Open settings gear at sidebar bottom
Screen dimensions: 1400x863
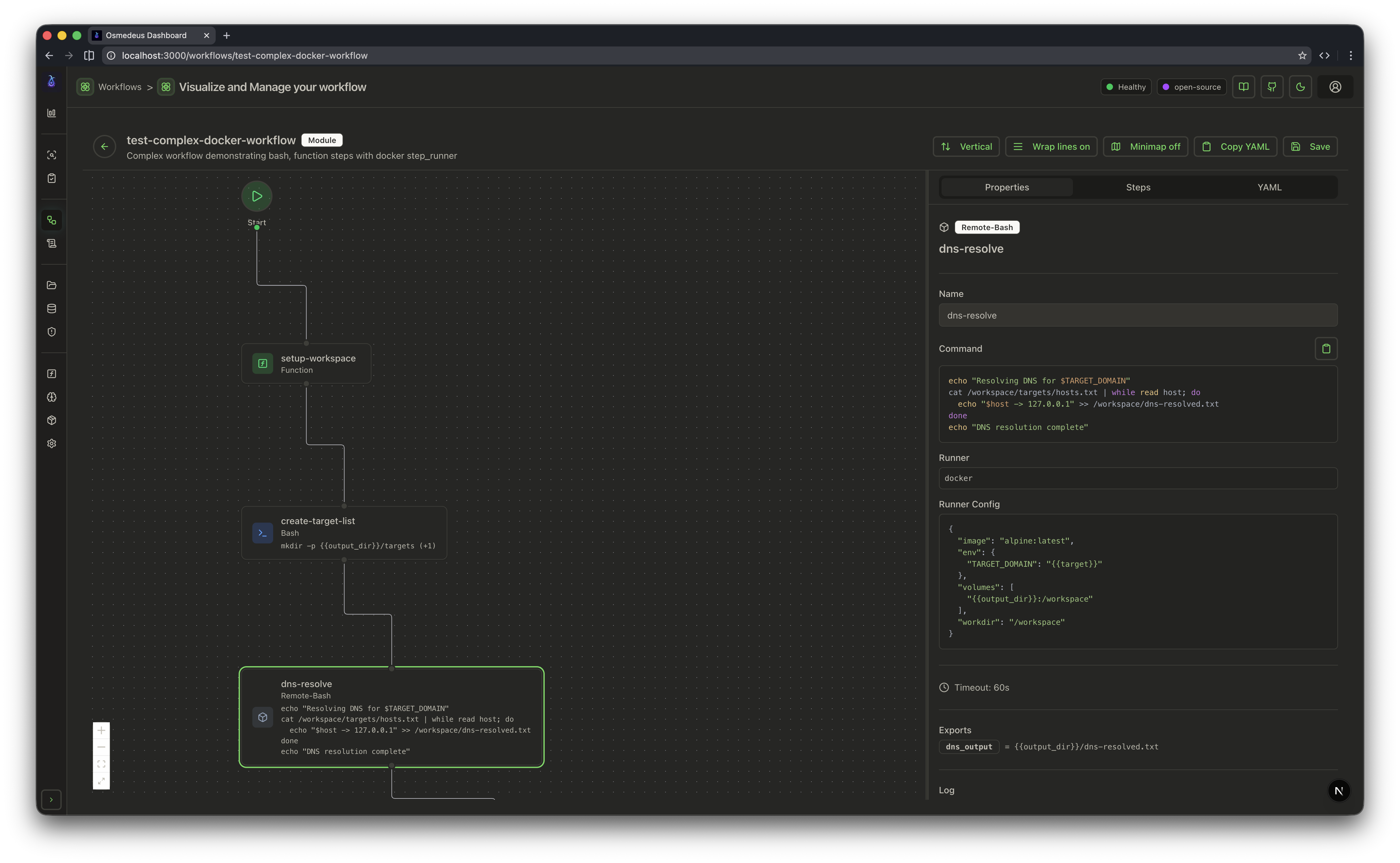click(52, 443)
